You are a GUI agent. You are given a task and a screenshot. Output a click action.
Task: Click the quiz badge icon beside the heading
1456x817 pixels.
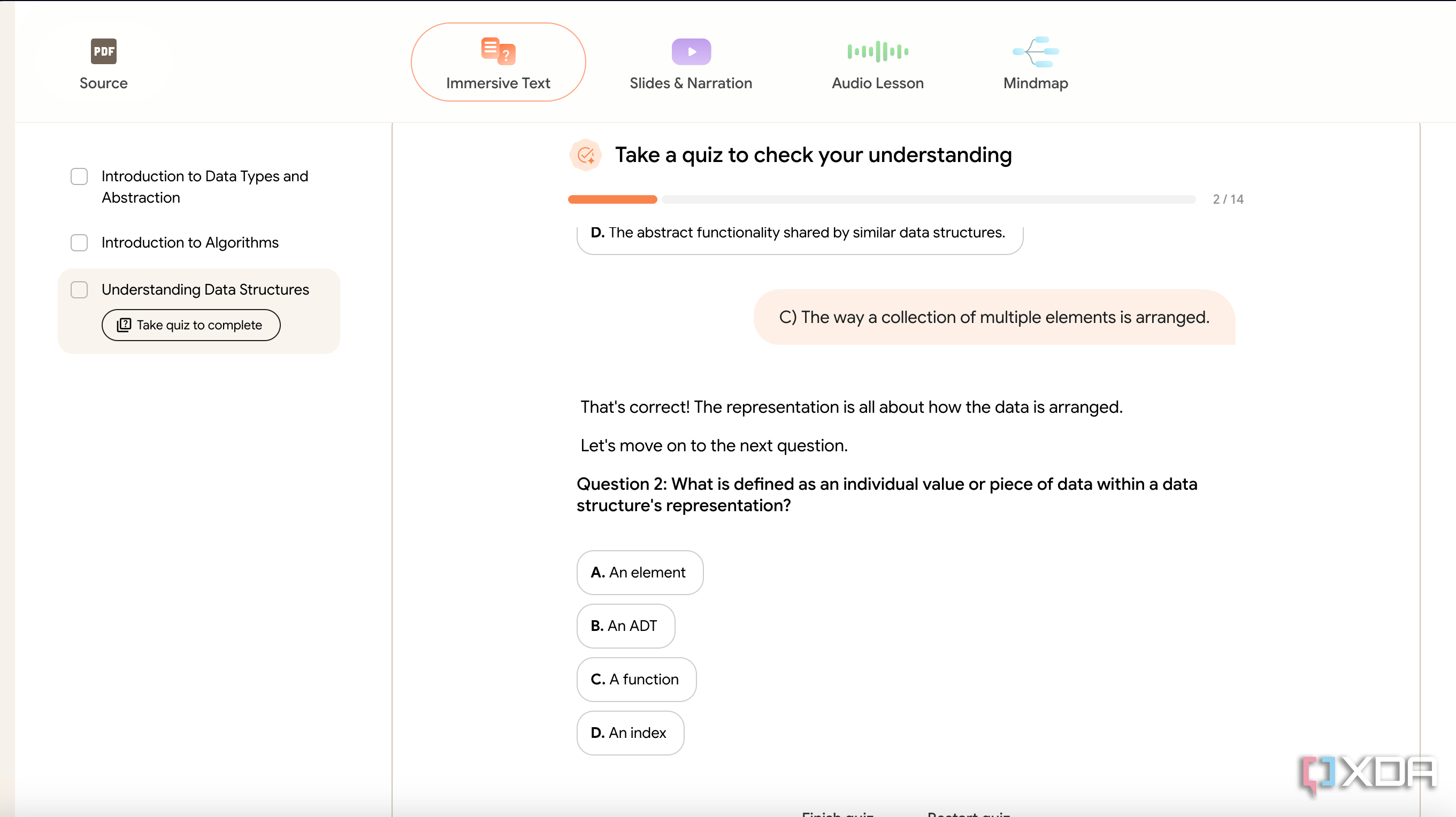click(x=586, y=155)
